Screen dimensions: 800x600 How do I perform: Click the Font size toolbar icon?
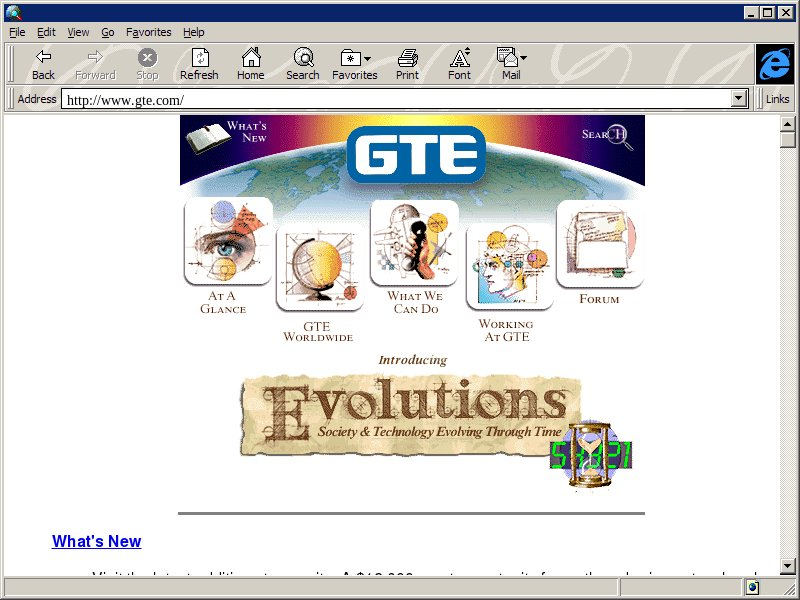pos(459,64)
